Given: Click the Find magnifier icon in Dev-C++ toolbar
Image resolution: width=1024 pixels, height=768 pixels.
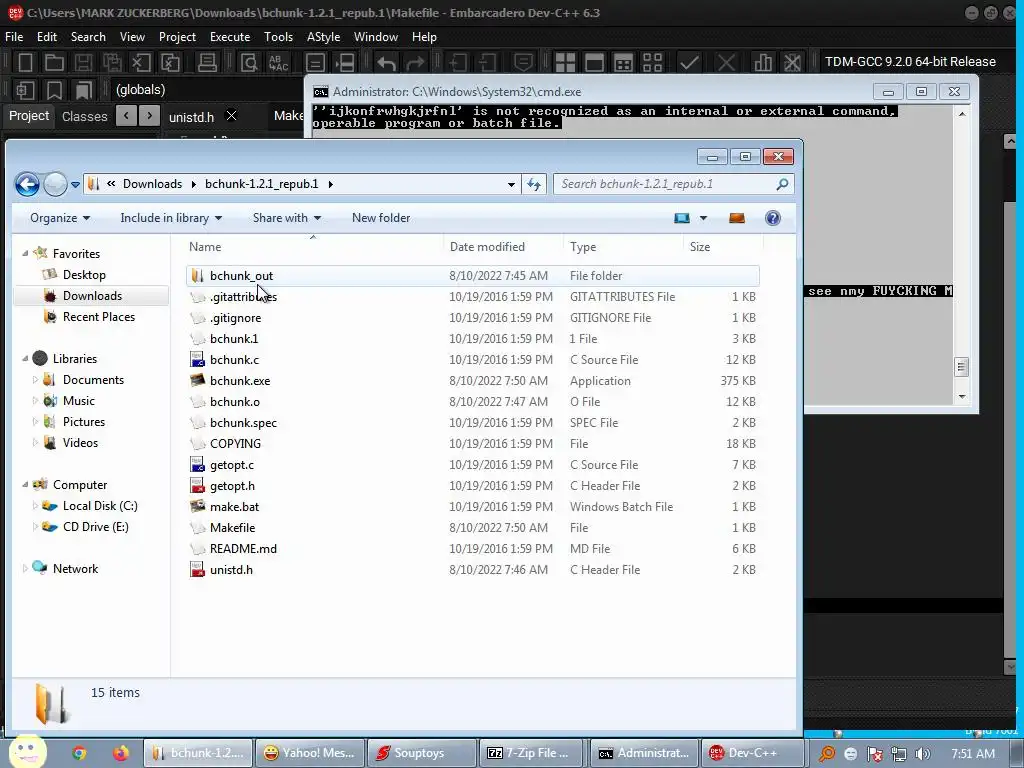Looking at the screenshot, I should (249, 63).
